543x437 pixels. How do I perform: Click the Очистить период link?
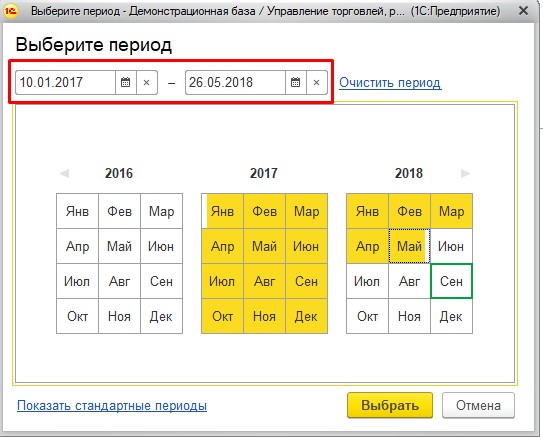[390, 83]
